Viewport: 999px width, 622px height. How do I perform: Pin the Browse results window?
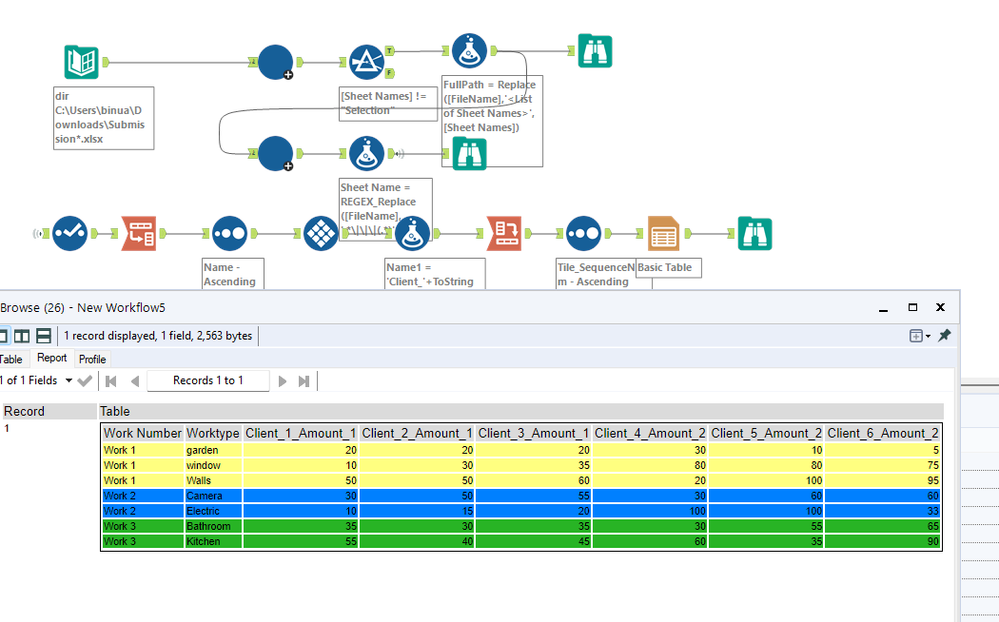tap(944, 335)
